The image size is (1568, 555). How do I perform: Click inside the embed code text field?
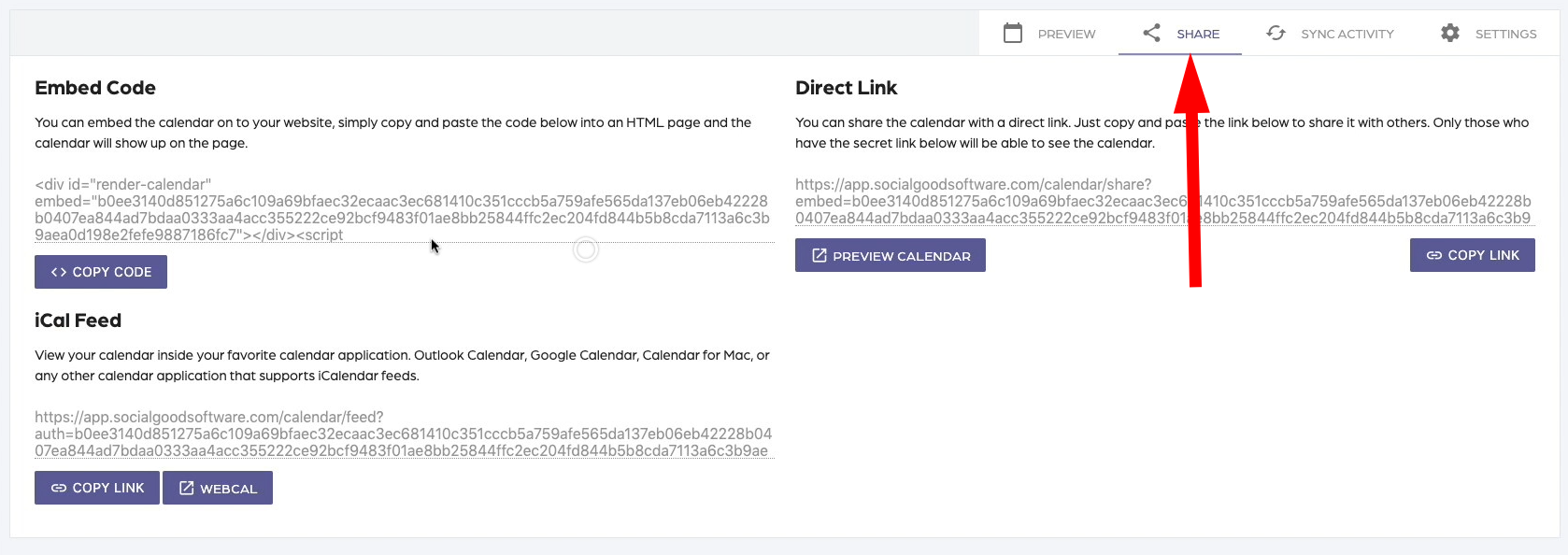click(x=403, y=210)
